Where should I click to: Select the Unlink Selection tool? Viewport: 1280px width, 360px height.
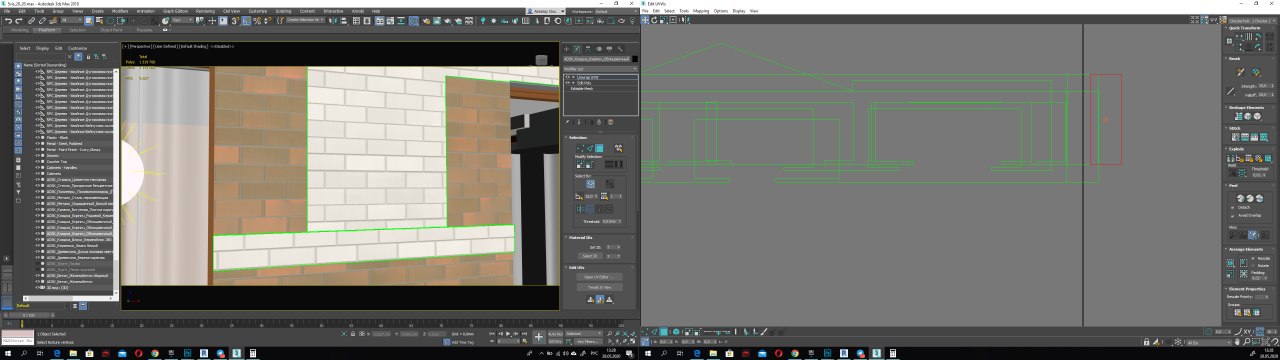(42, 20)
